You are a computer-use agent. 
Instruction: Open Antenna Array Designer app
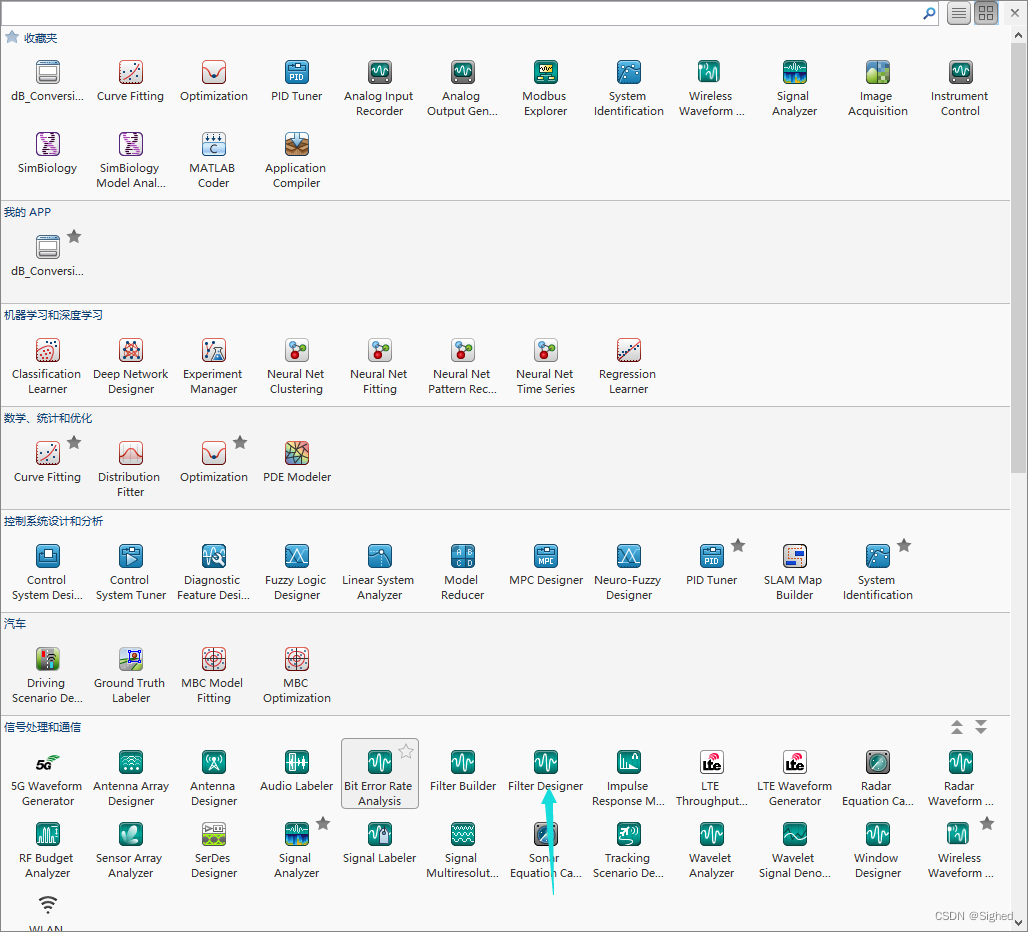pos(130,778)
